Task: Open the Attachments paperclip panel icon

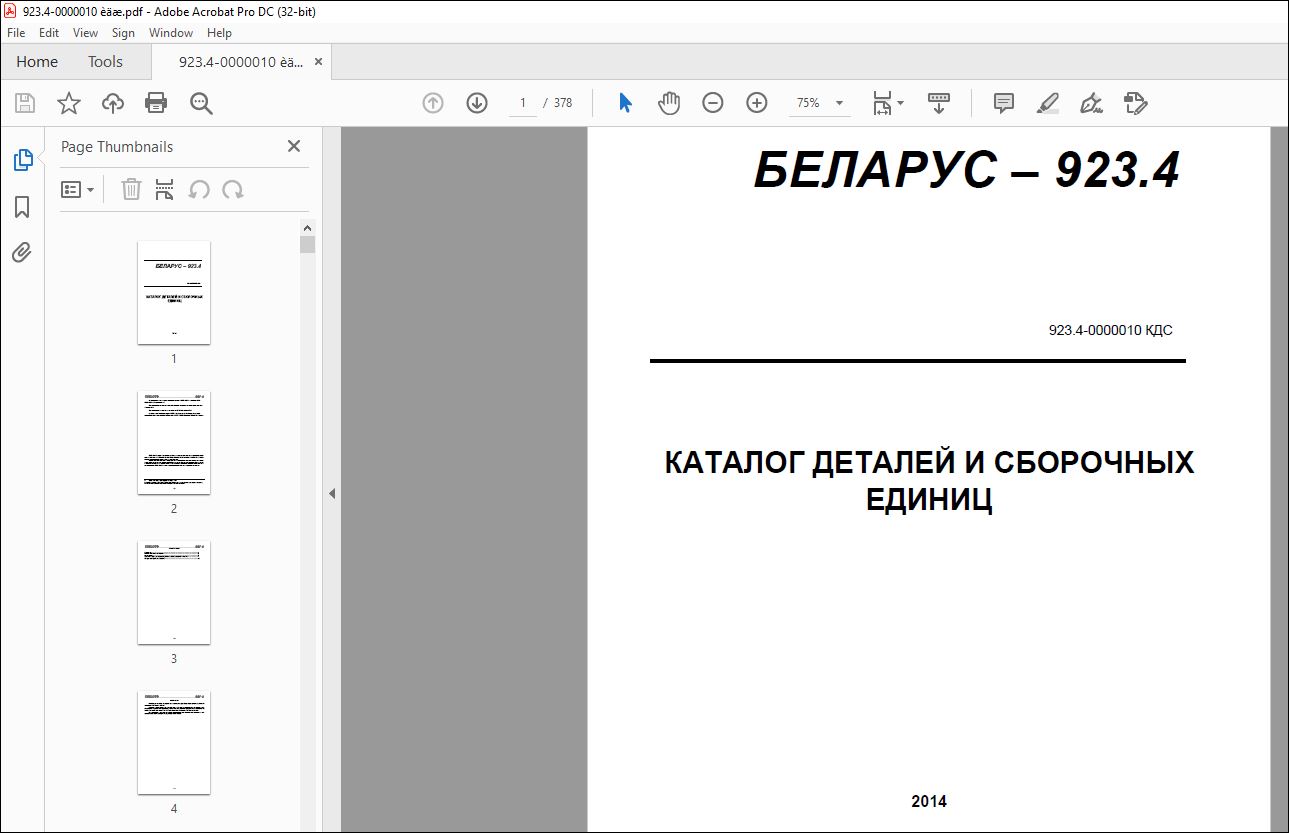Action: coord(22,251)
